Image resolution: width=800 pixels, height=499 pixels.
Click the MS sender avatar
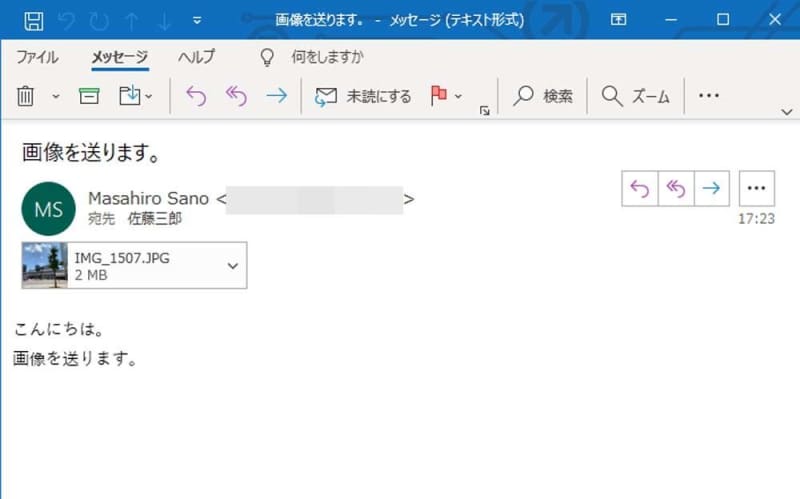pos(48,209)
